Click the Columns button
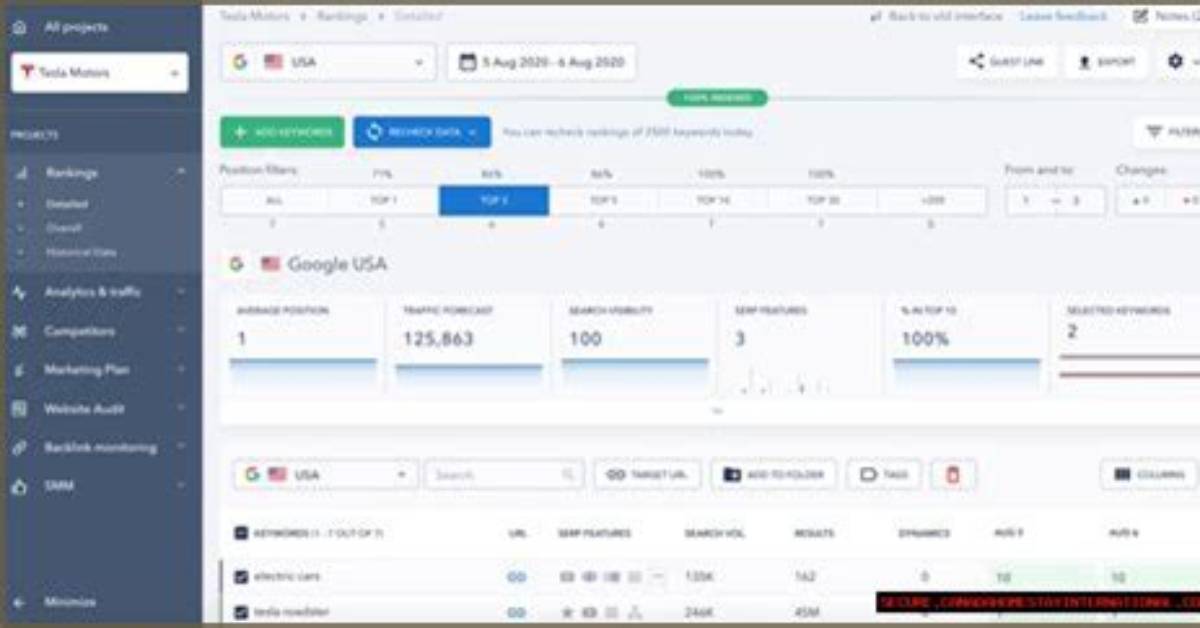Viewport: 1200px width, 628px height. 1148,475
